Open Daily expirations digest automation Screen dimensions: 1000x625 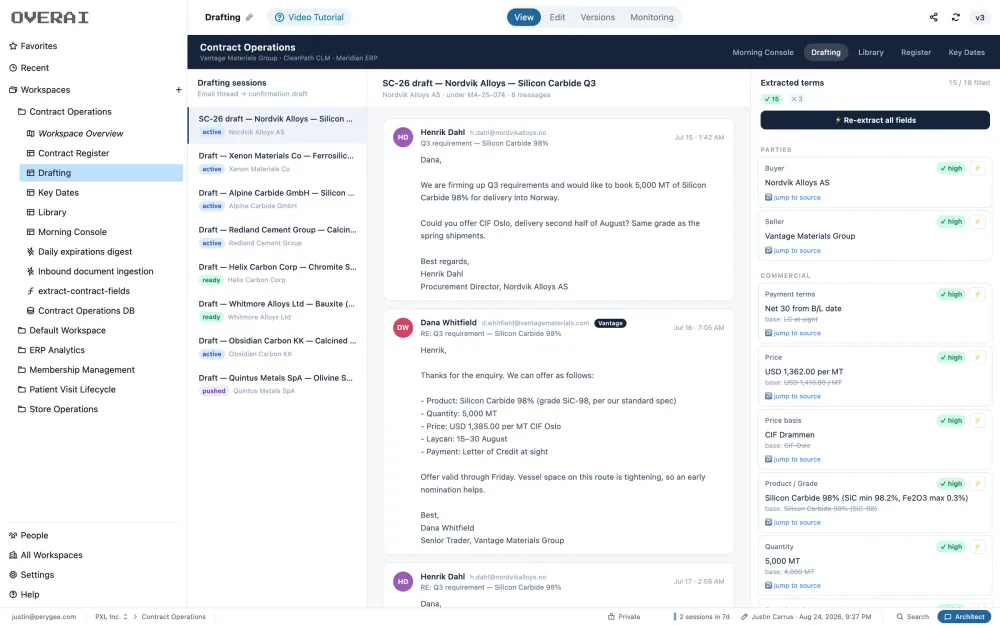pos(85,251)
